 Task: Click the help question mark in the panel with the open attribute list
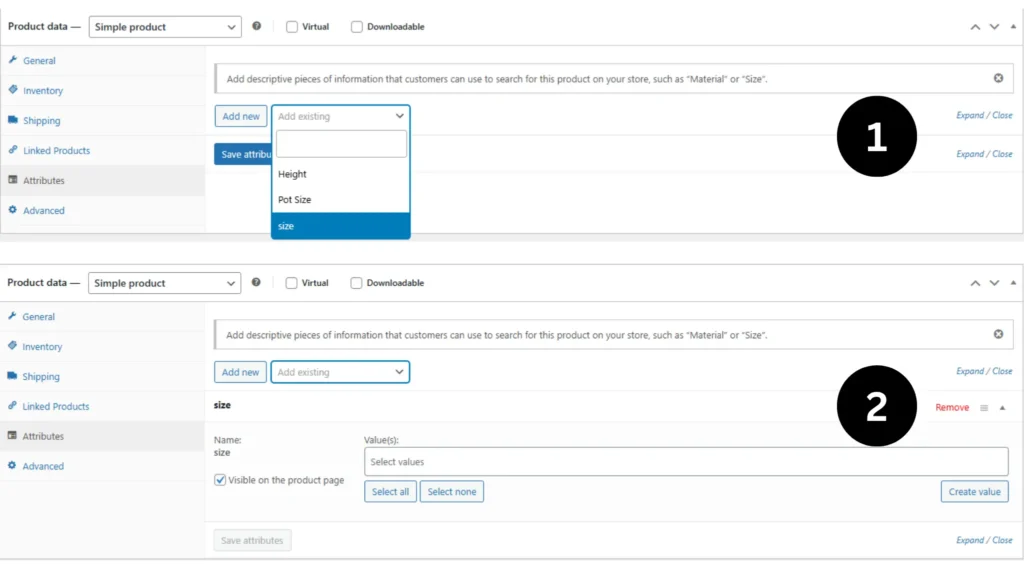point(257,26)
